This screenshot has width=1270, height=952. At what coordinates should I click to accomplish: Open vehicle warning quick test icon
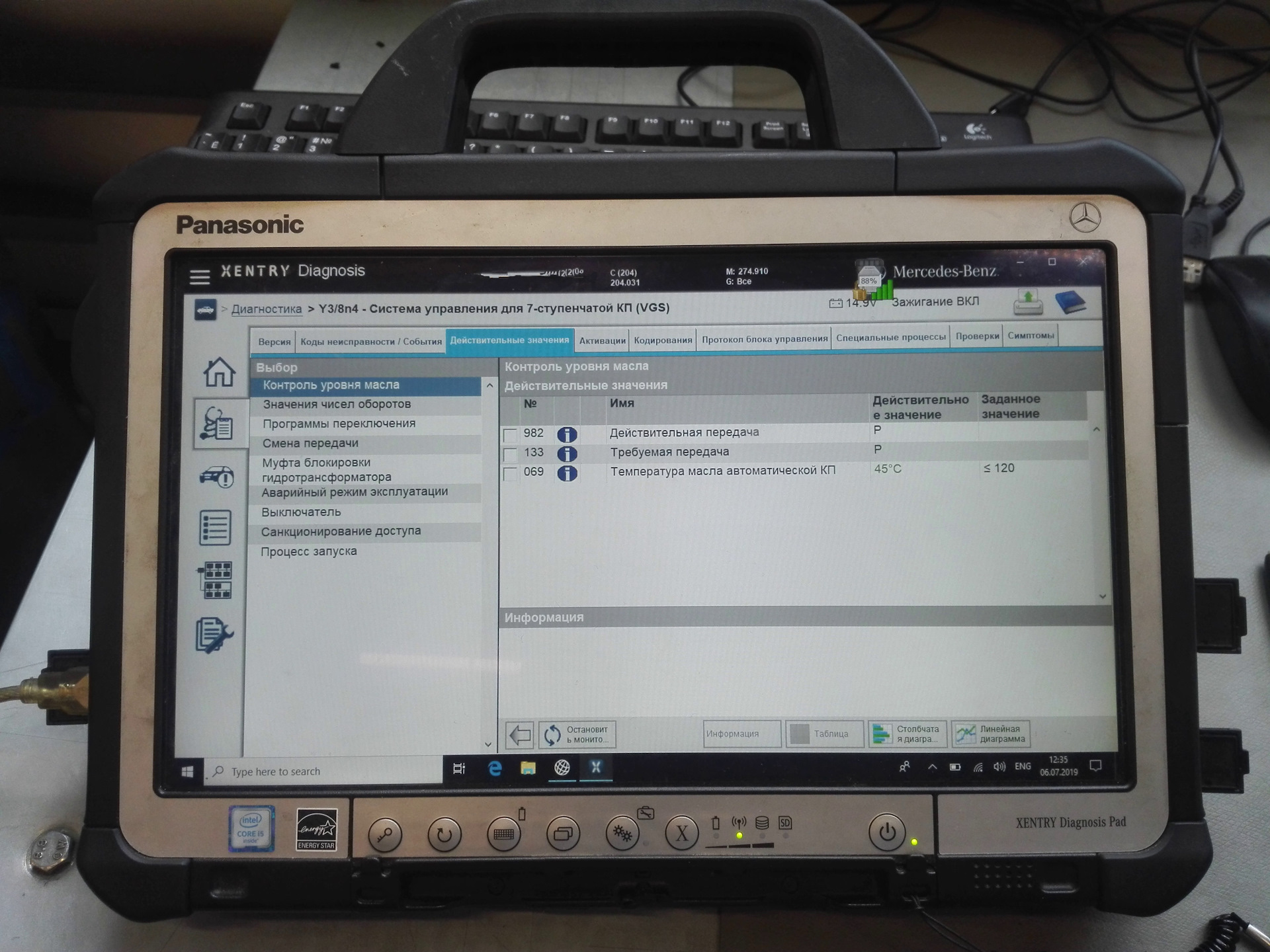click(x=217, y=476)
